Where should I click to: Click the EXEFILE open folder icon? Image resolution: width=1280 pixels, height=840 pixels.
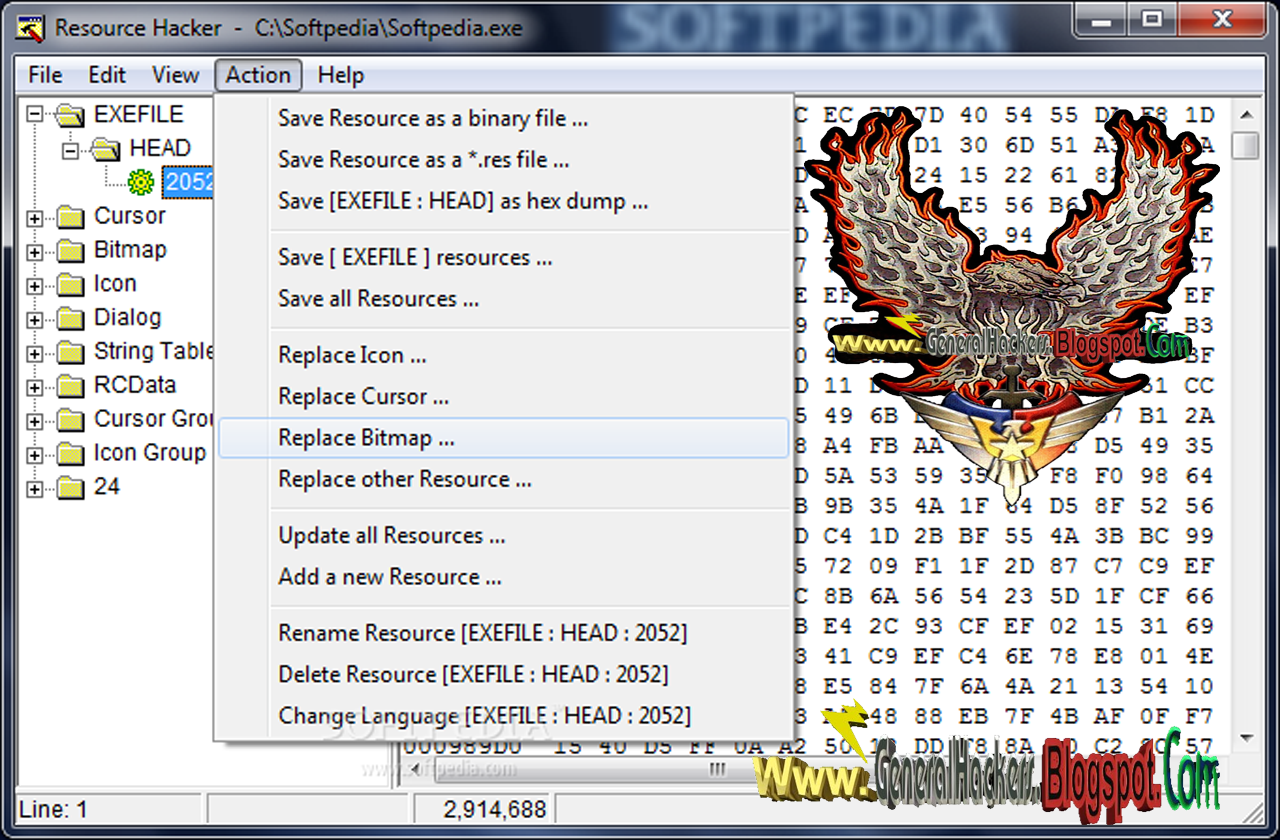pos(69,114)
